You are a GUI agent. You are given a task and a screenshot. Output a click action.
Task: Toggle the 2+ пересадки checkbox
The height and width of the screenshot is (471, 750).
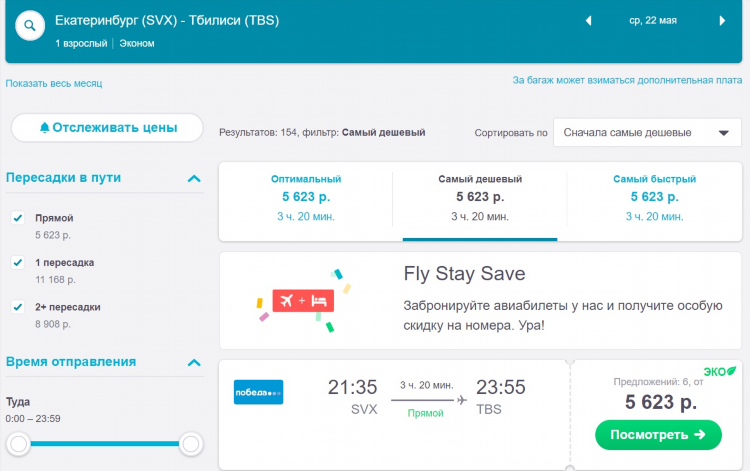pyautogui.click(x=17, y=307)
